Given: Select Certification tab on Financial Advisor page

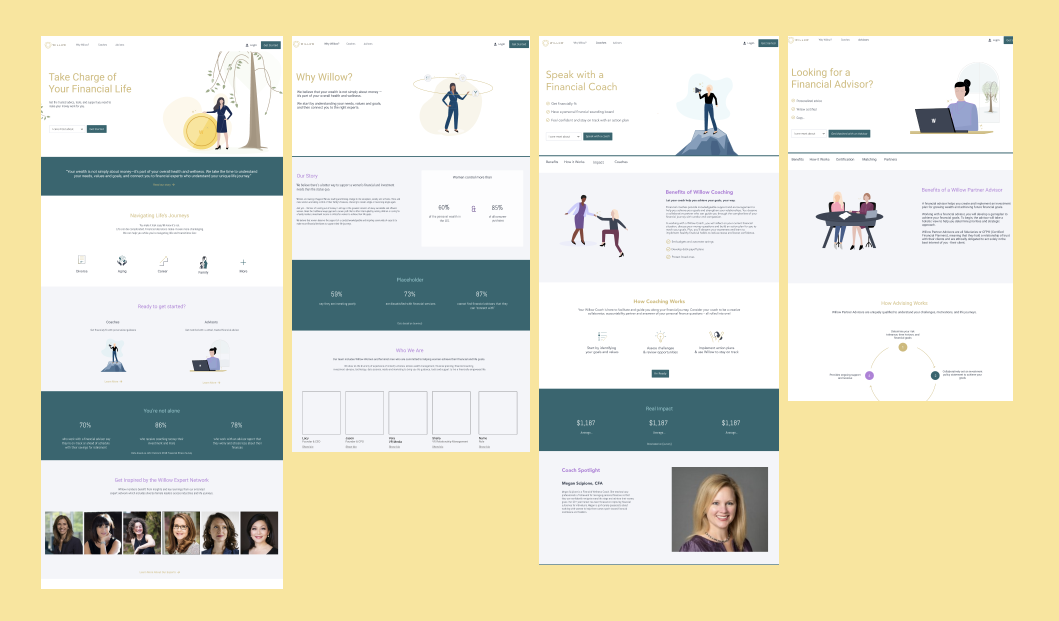Looking at the screenshot, I should [x=845, y=159].
